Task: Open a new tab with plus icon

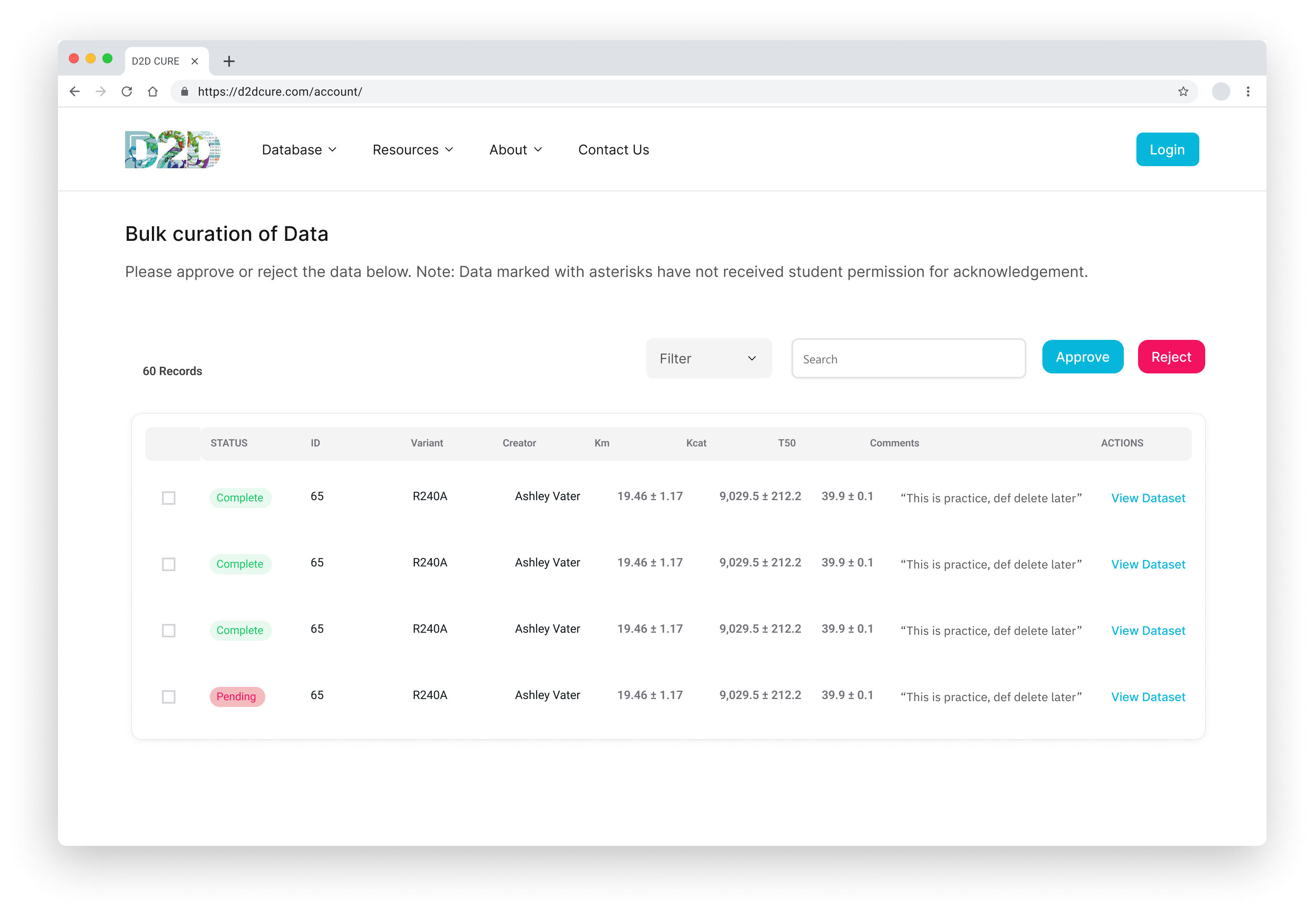Action: [x=229, y=61]
